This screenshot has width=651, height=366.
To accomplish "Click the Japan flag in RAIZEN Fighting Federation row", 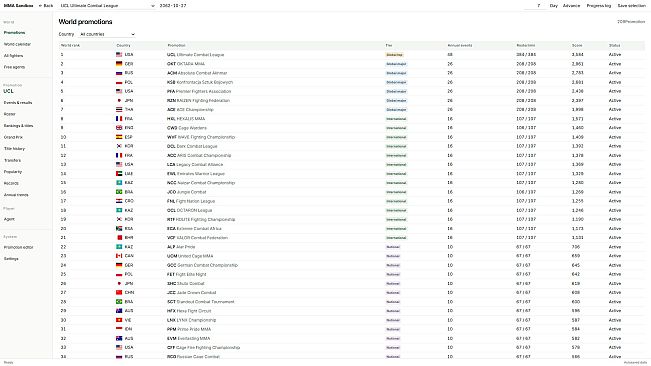I will 119,100.
